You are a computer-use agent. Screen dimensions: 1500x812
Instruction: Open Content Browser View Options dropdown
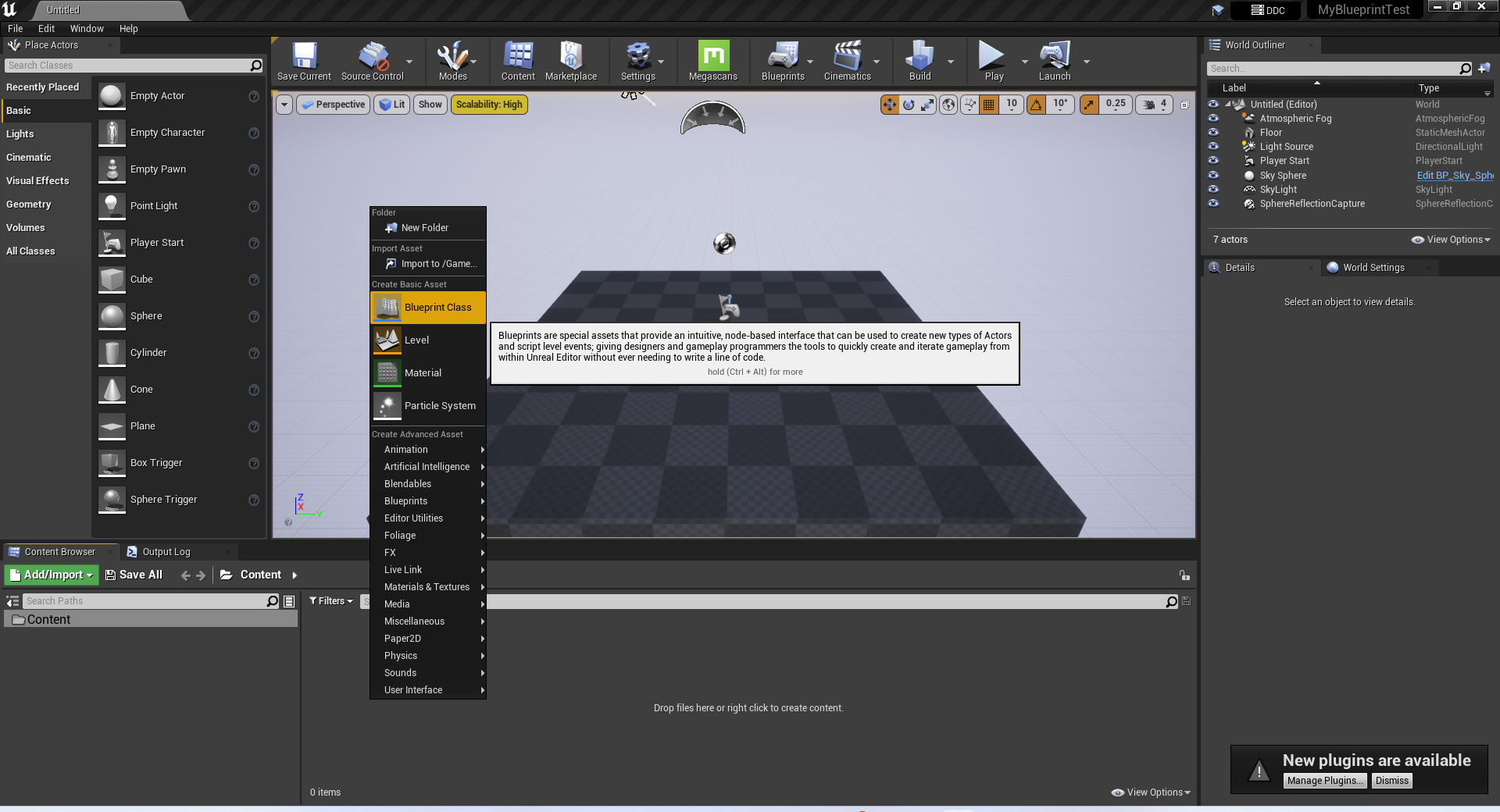[1151, 792]
